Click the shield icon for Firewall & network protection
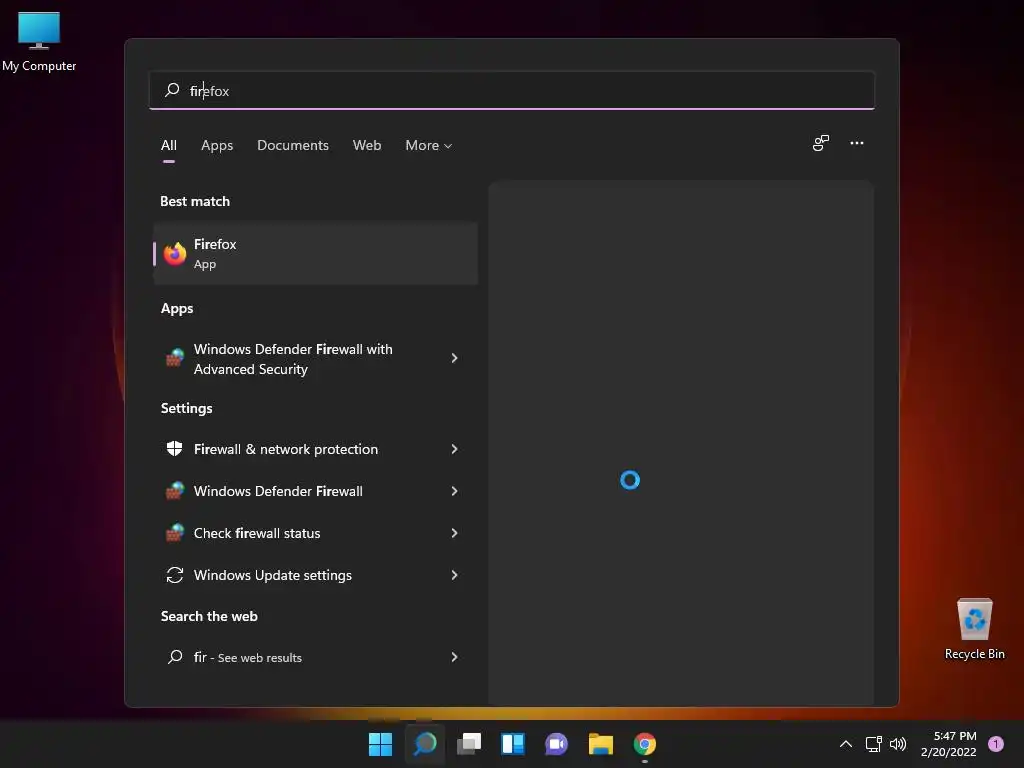The height and width of the screenshot is (768, 1024). pos(174,449)
